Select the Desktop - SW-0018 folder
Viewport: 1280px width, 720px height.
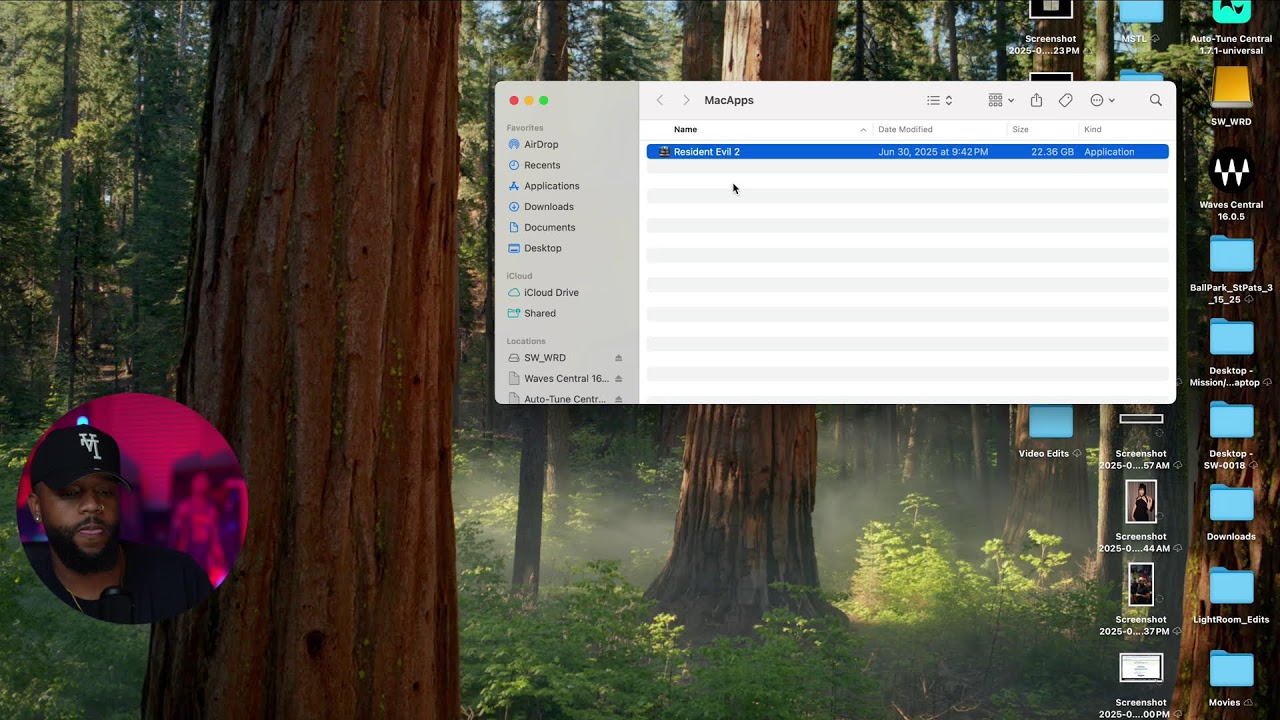(1231, 420)
